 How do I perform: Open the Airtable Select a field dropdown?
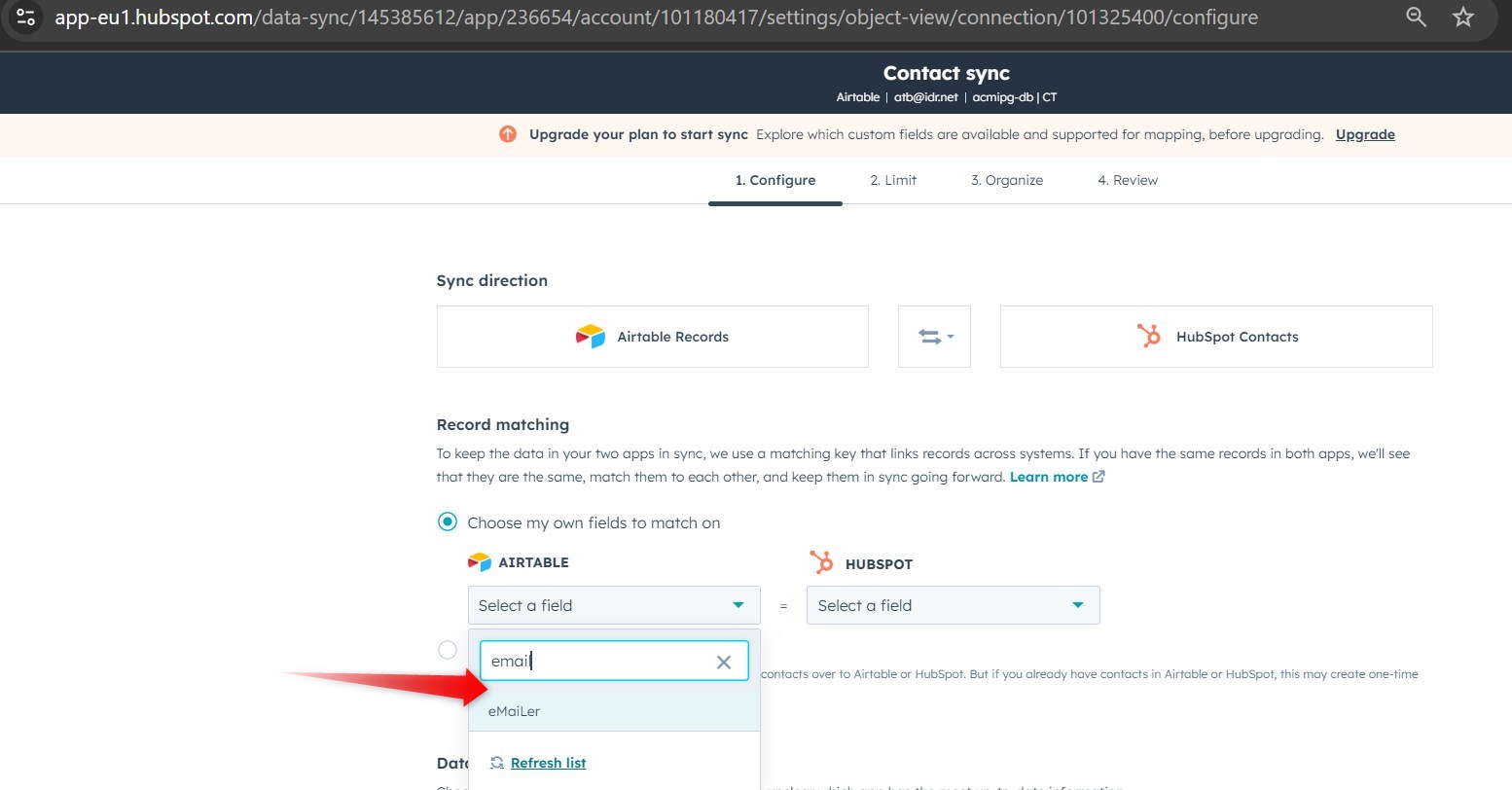coord(614,605)
